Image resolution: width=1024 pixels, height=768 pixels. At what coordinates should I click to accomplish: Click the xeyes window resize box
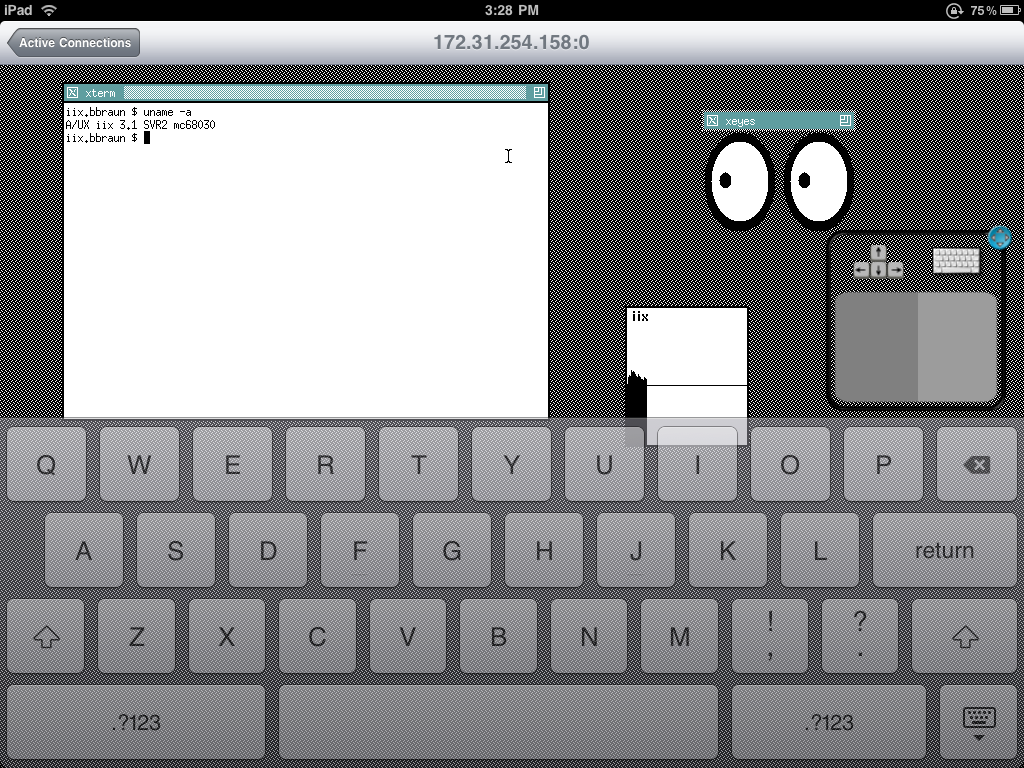(x=845, y=121)
